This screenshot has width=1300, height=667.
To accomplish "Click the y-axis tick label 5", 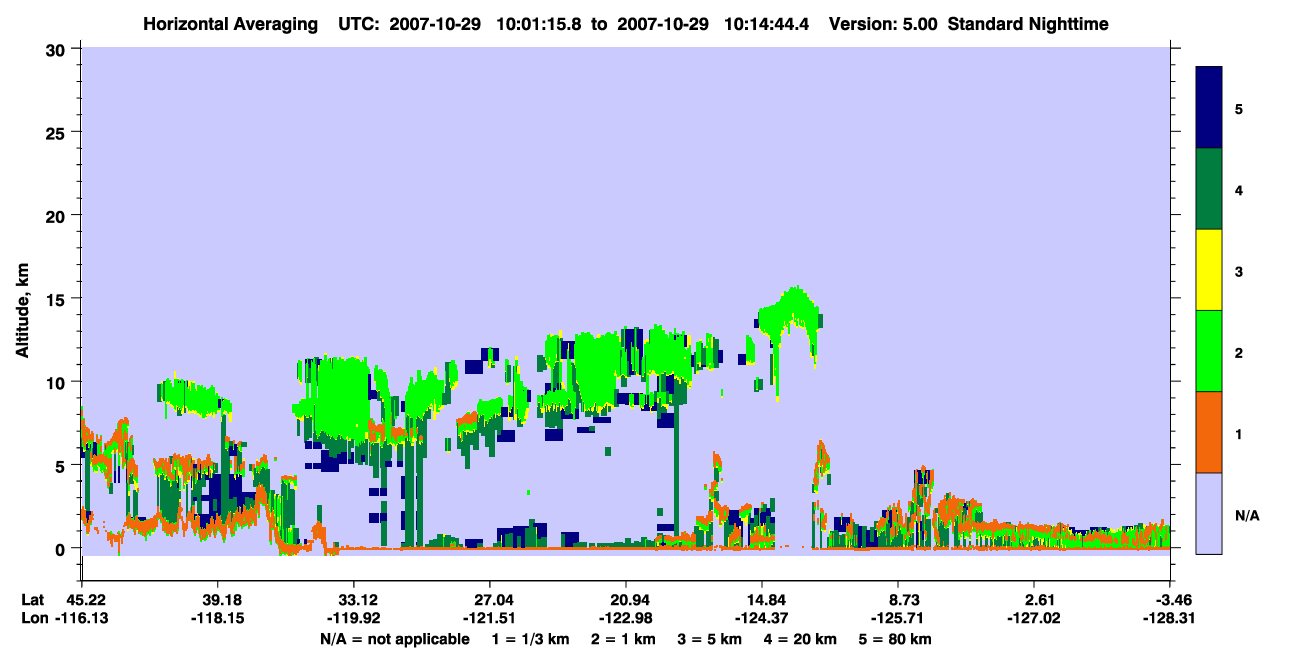I will tap(63, 465).
